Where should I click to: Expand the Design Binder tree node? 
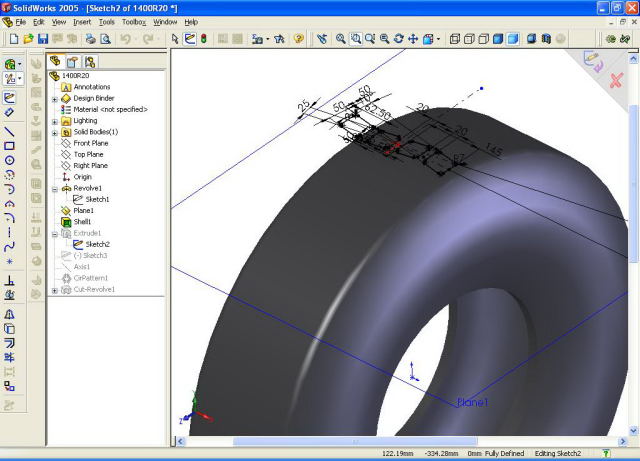55,99
